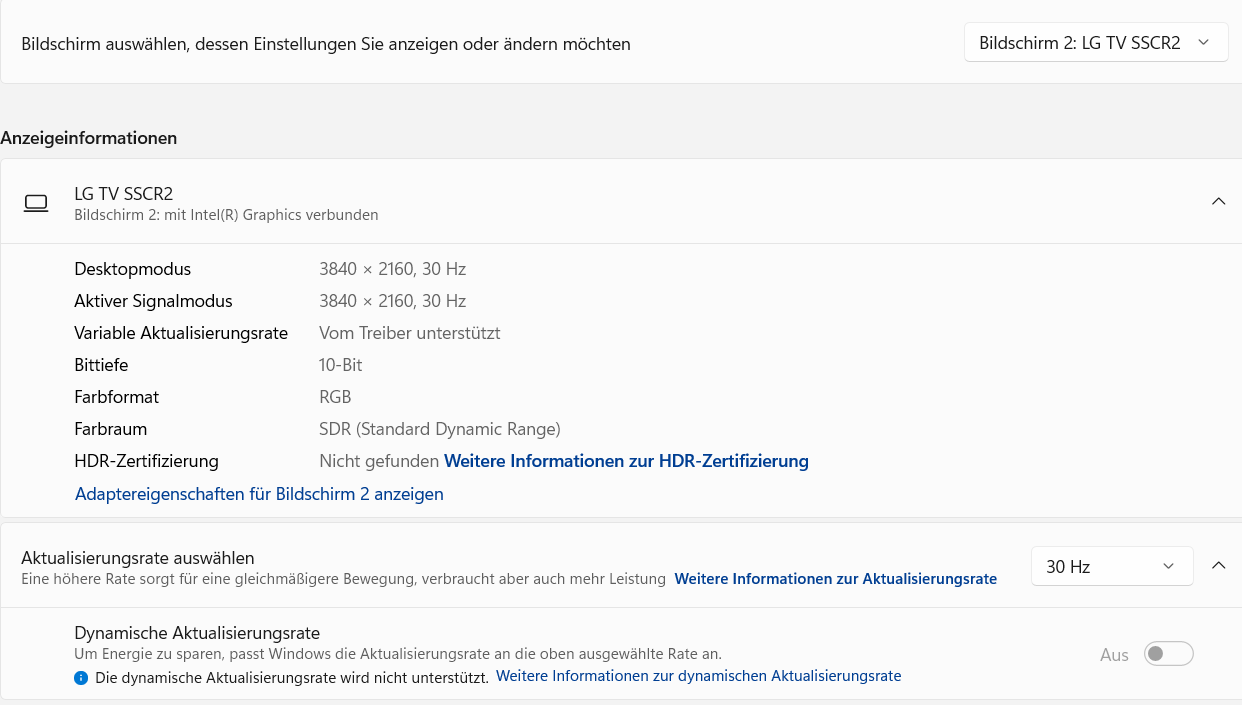Click the blue info icon about dynamic refresh rate
1242x705 pixels.
coord(81,677)
